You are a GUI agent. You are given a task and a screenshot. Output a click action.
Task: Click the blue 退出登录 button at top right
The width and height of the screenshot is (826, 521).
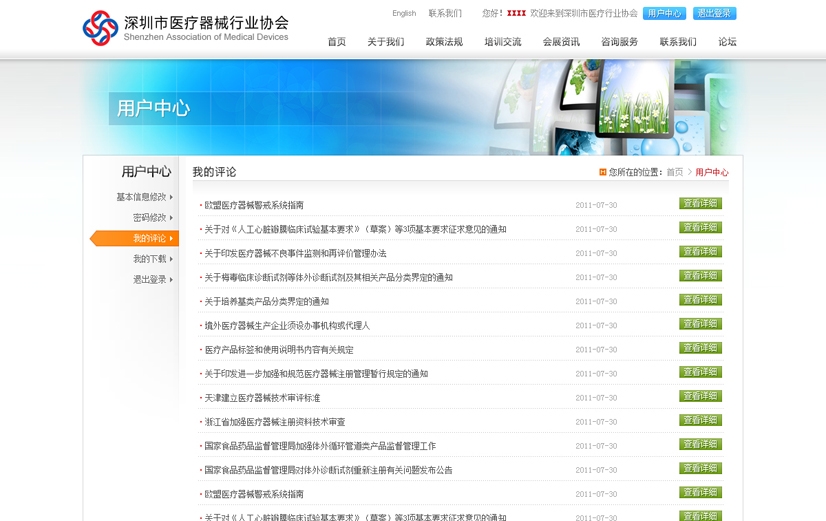[714, 14]
